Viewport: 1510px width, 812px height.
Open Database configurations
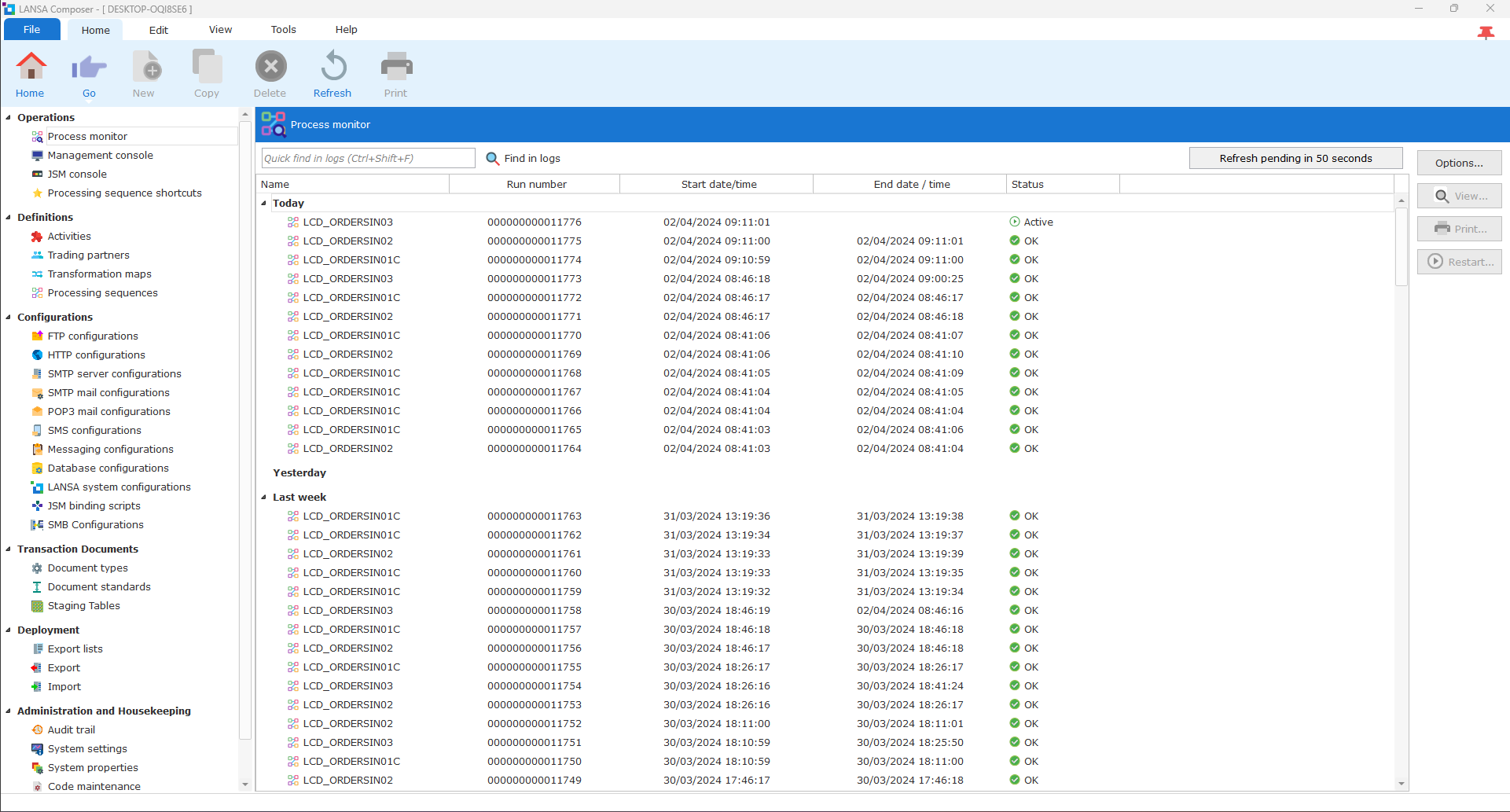click(108, 468)
